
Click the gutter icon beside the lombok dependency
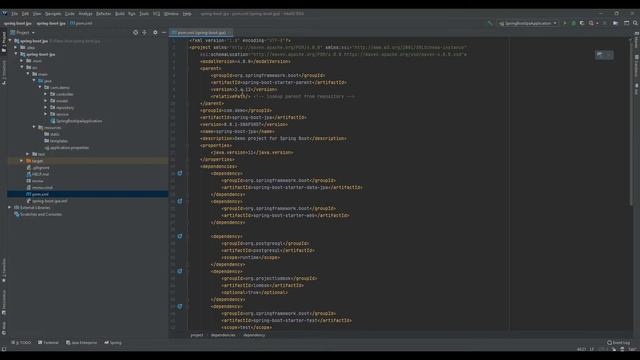pos(180,271)
